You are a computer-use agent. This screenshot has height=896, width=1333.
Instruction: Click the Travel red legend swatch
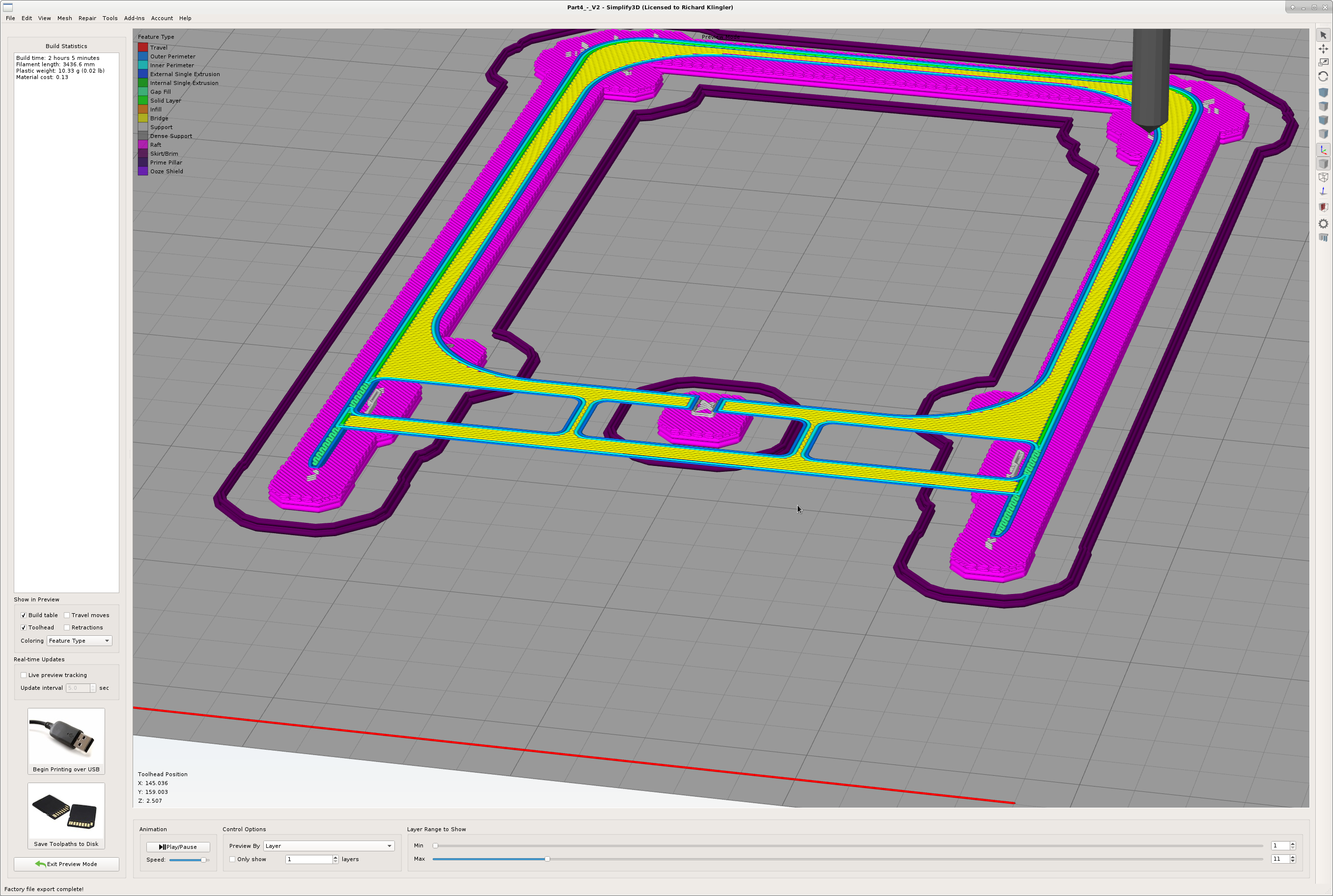pyautogui.click(x=143, y=48)
